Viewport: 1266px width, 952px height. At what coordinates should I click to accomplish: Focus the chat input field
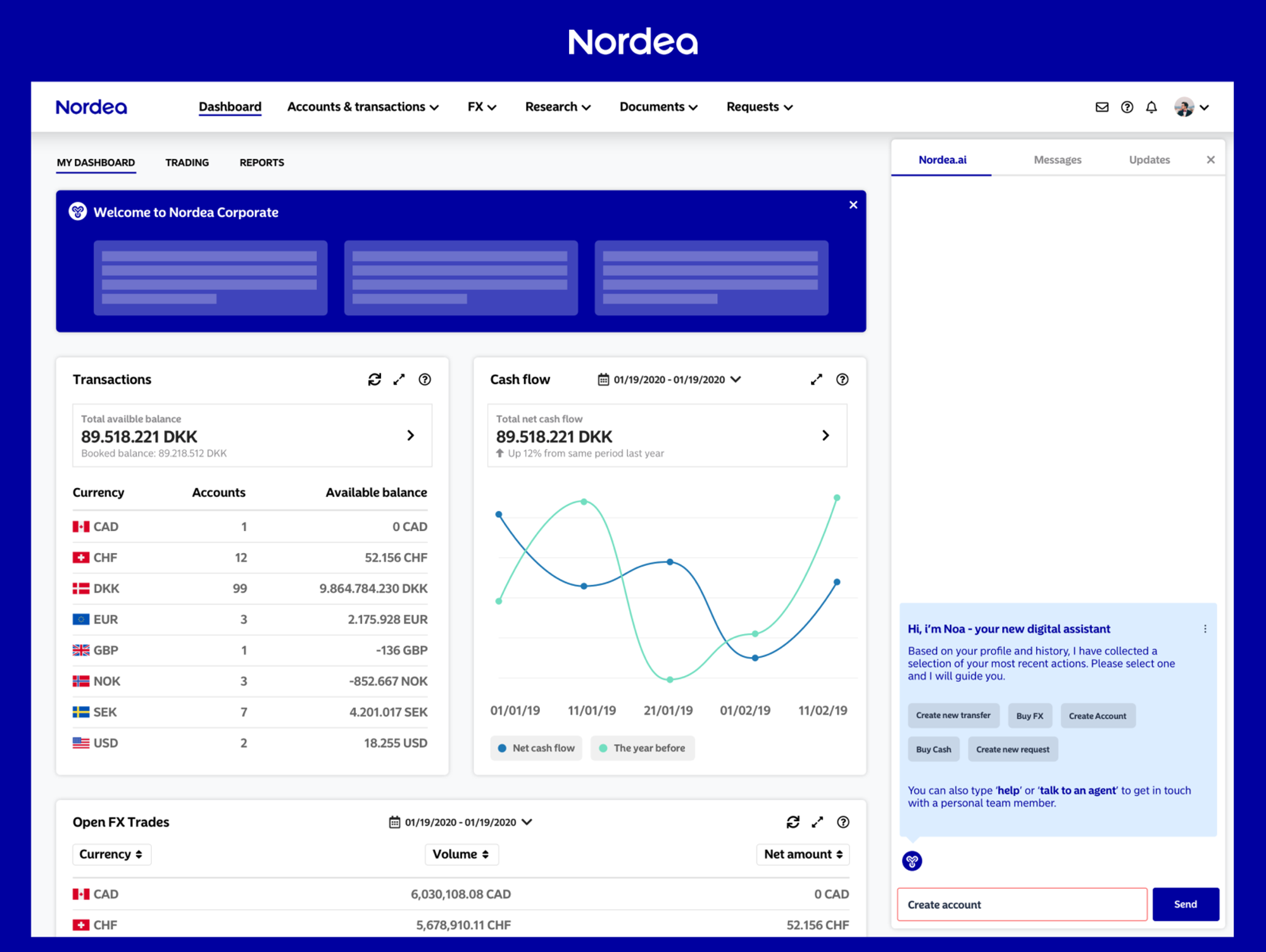pos(1022,904)
